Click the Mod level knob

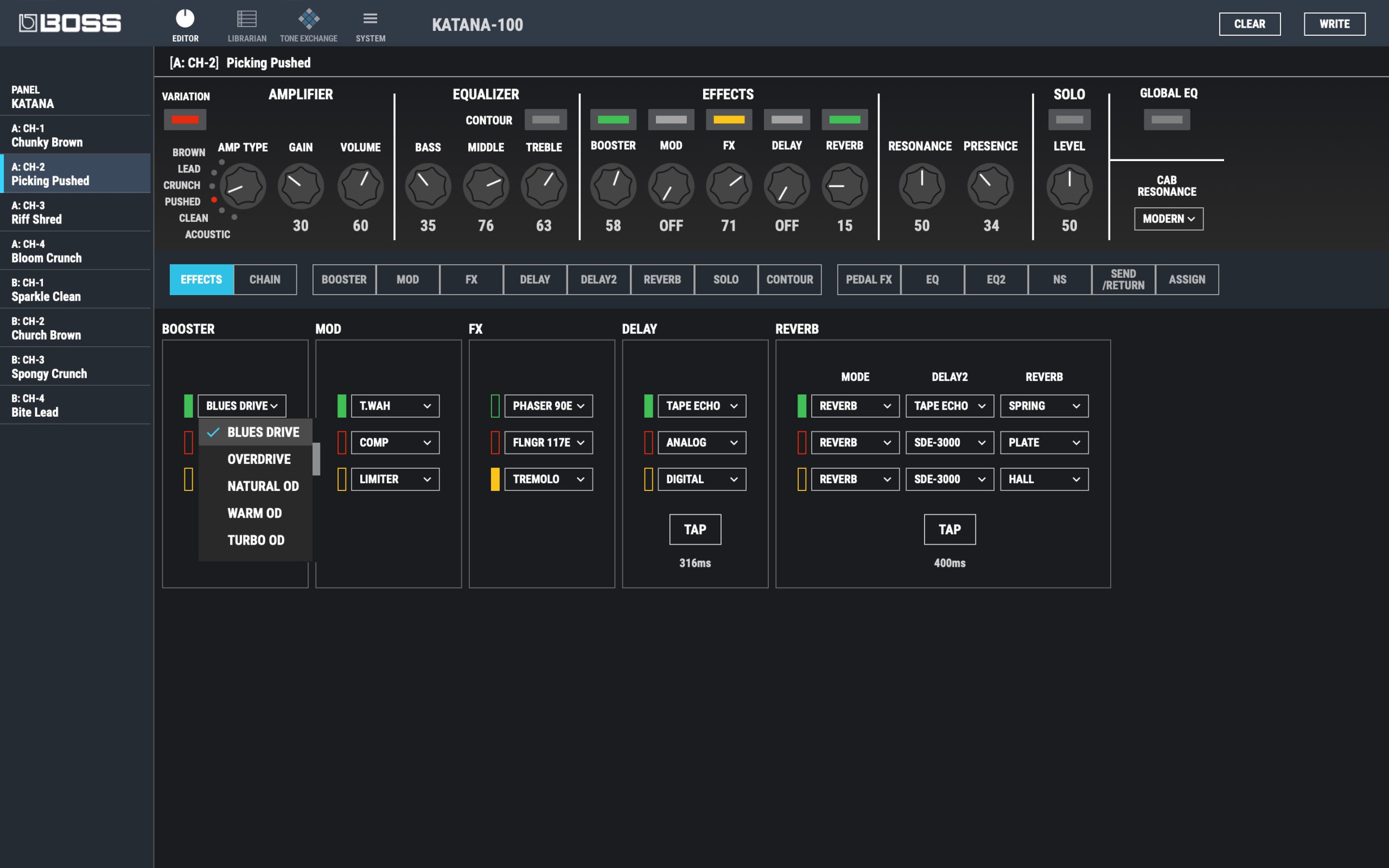[672, 186]
